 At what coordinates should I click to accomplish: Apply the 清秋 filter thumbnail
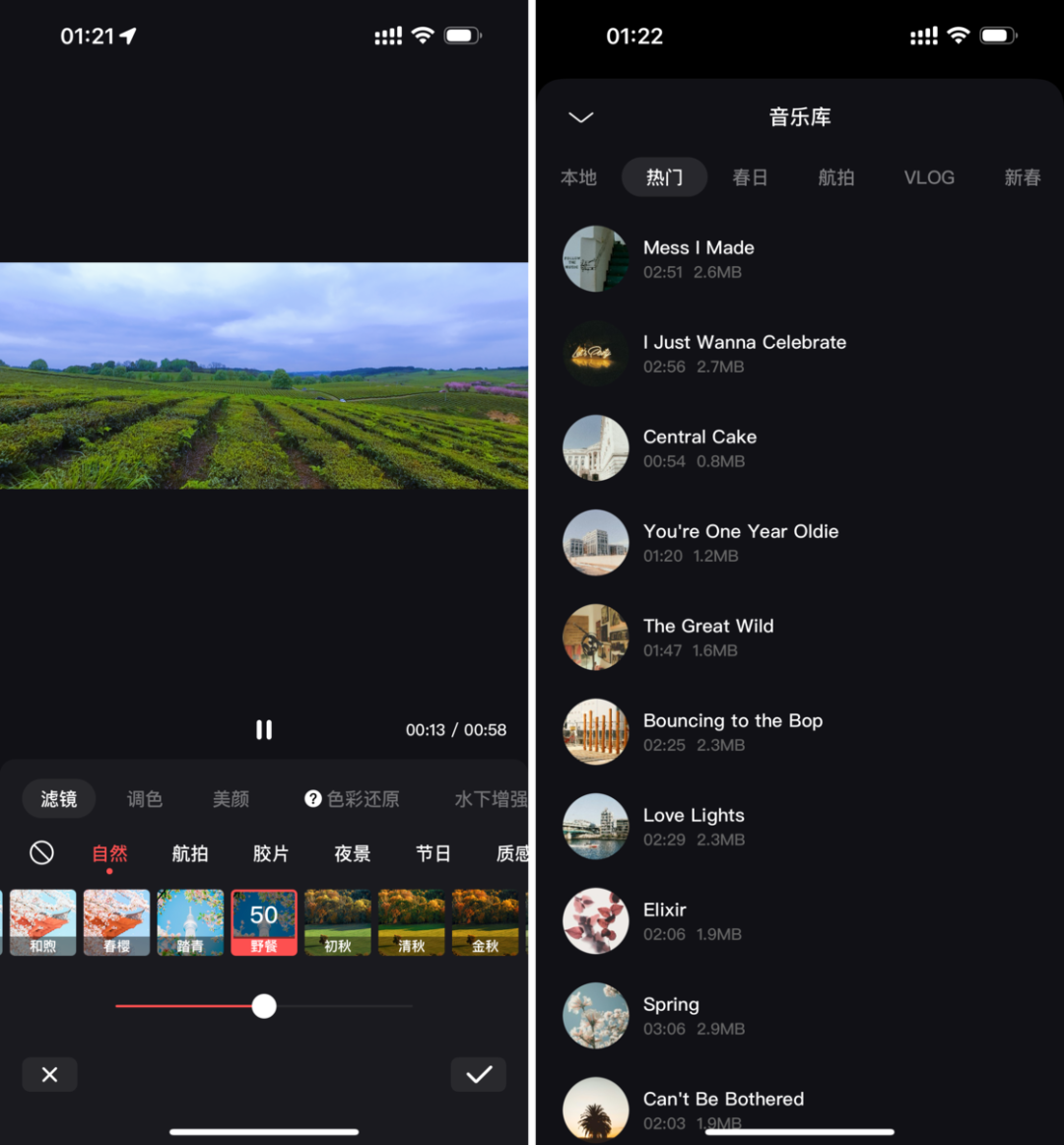click(x=411, y=922)
